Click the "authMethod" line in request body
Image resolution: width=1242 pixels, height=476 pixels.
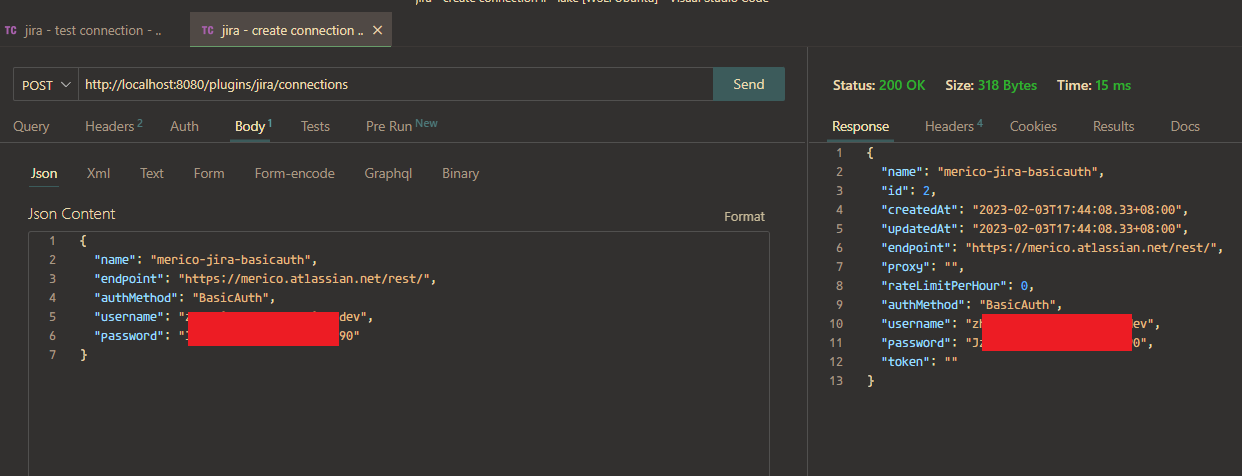click(184, 297)
